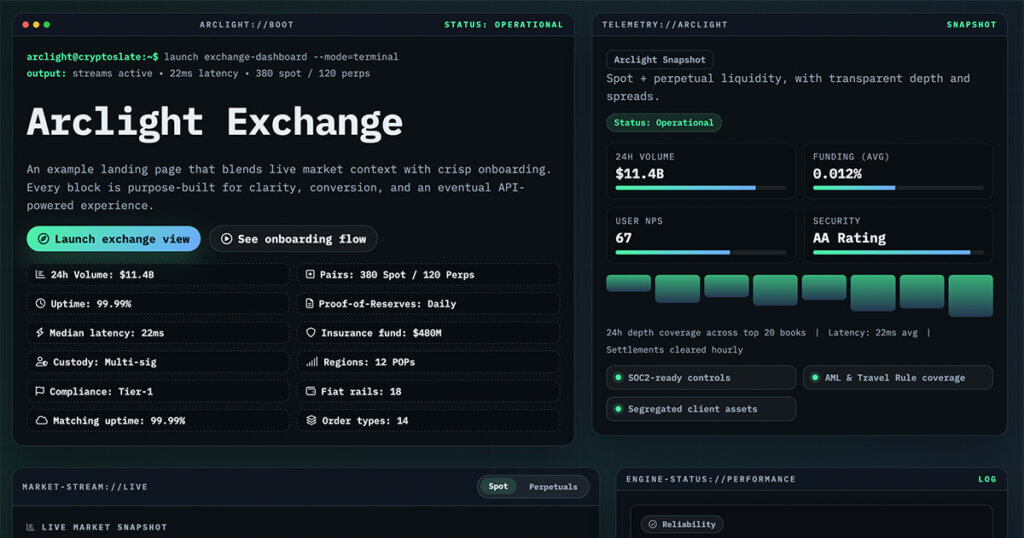Click the red window dot in Arclight boot panel

click(25, 25)
